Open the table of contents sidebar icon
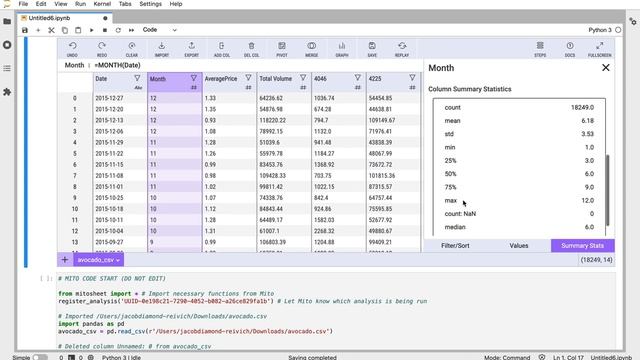This screenshot has width=640, height=360. click(x=7, y=68)
